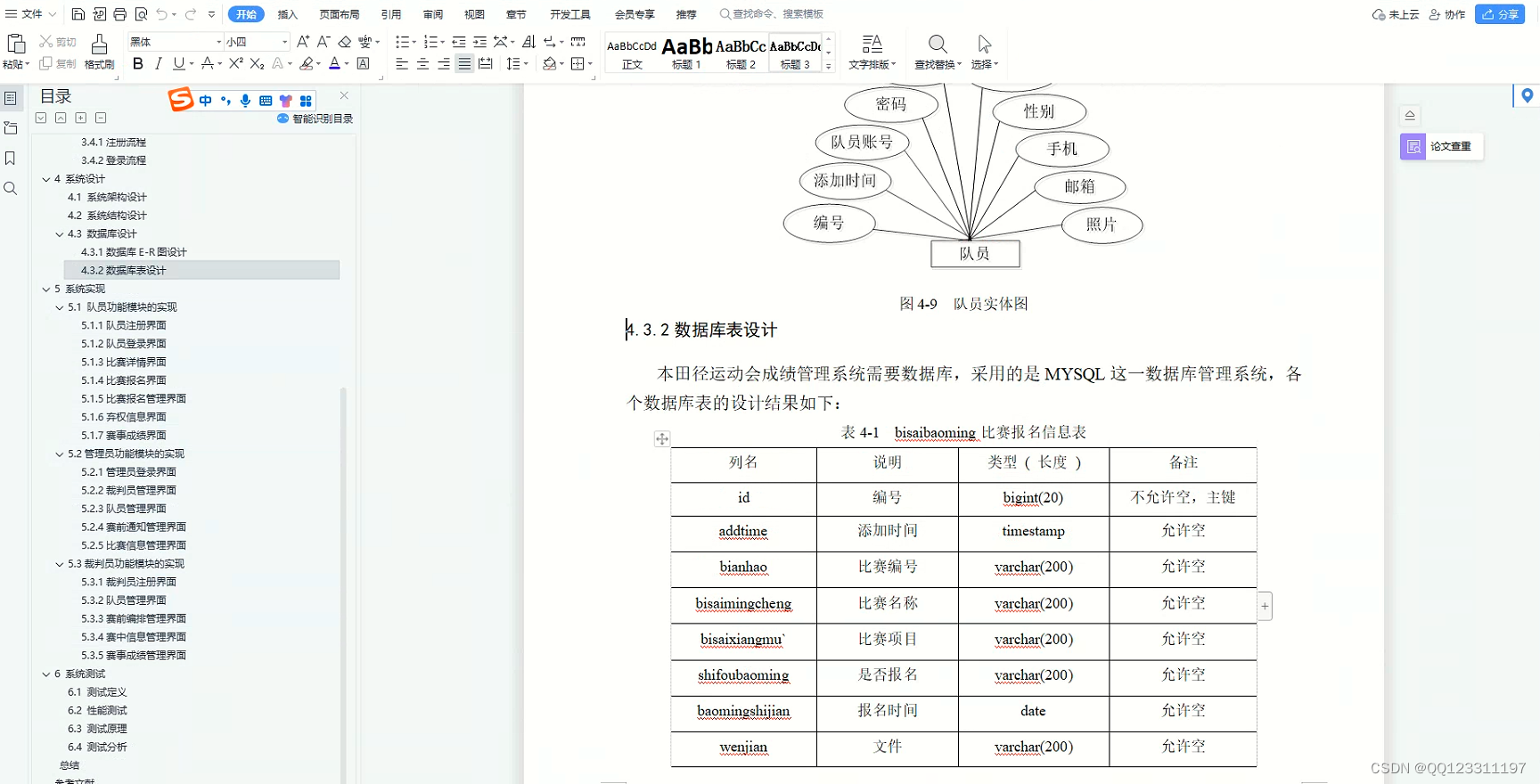Switch to the 审阅 (Review) tab

(x=433, y=14)
